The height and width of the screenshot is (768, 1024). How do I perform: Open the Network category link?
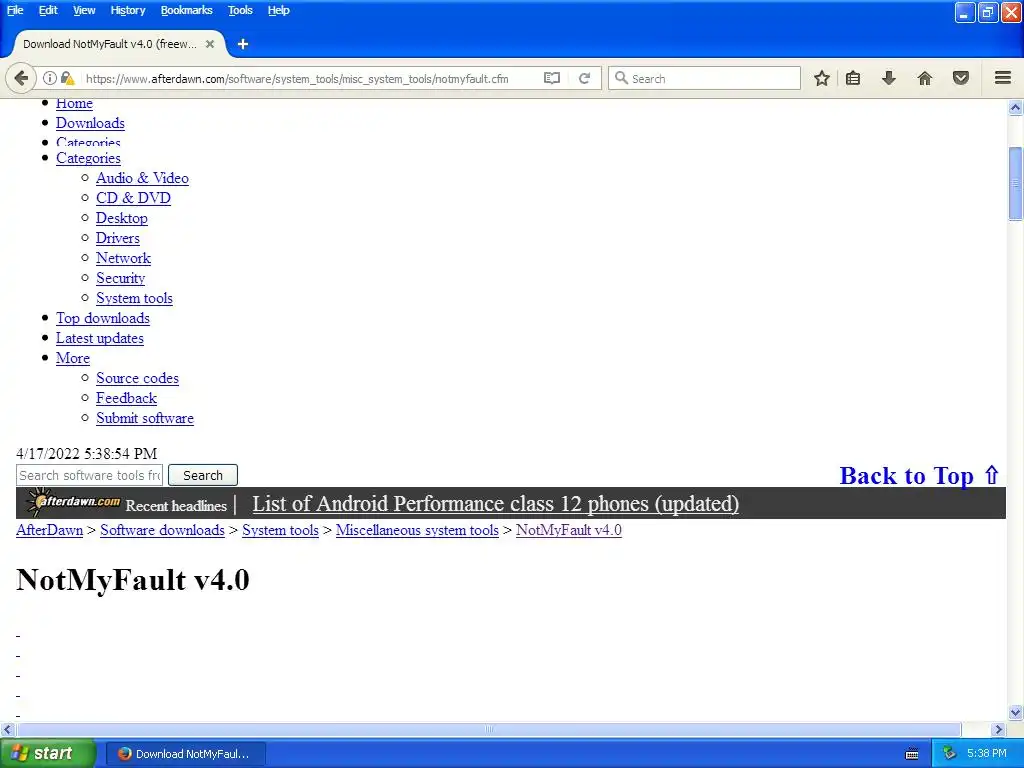coord(123,258)
